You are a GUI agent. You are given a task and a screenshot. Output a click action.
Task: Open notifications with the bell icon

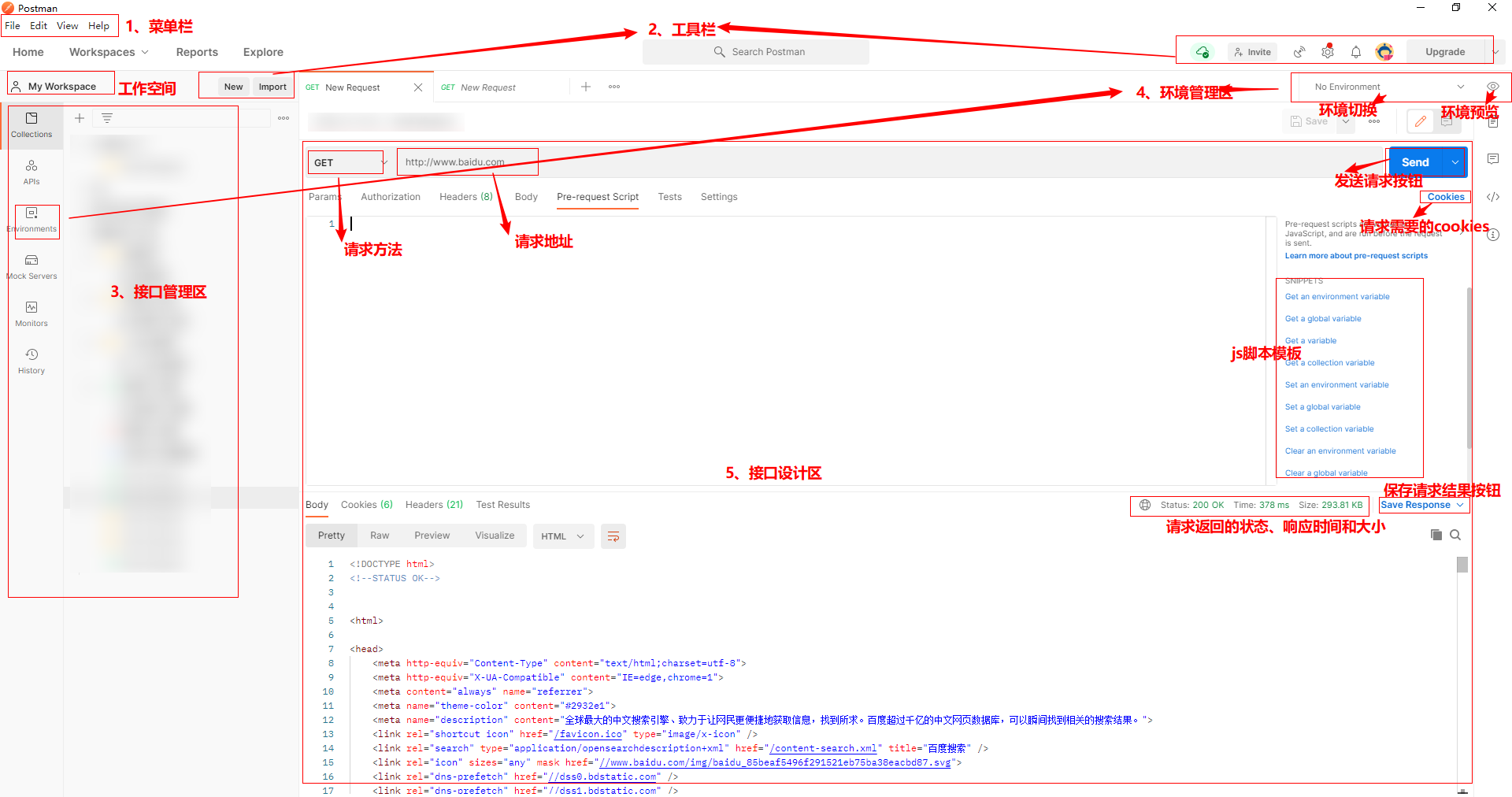[x=1356, y=52]
